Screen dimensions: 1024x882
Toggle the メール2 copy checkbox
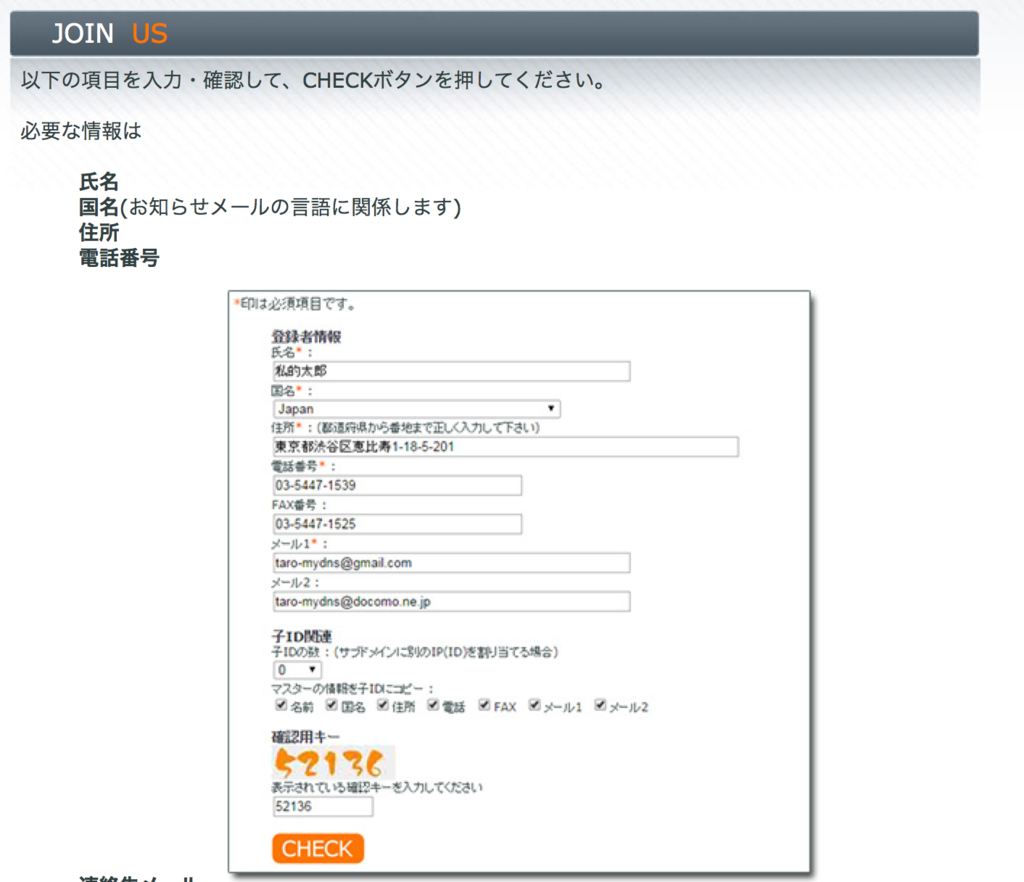coord(600,705)
